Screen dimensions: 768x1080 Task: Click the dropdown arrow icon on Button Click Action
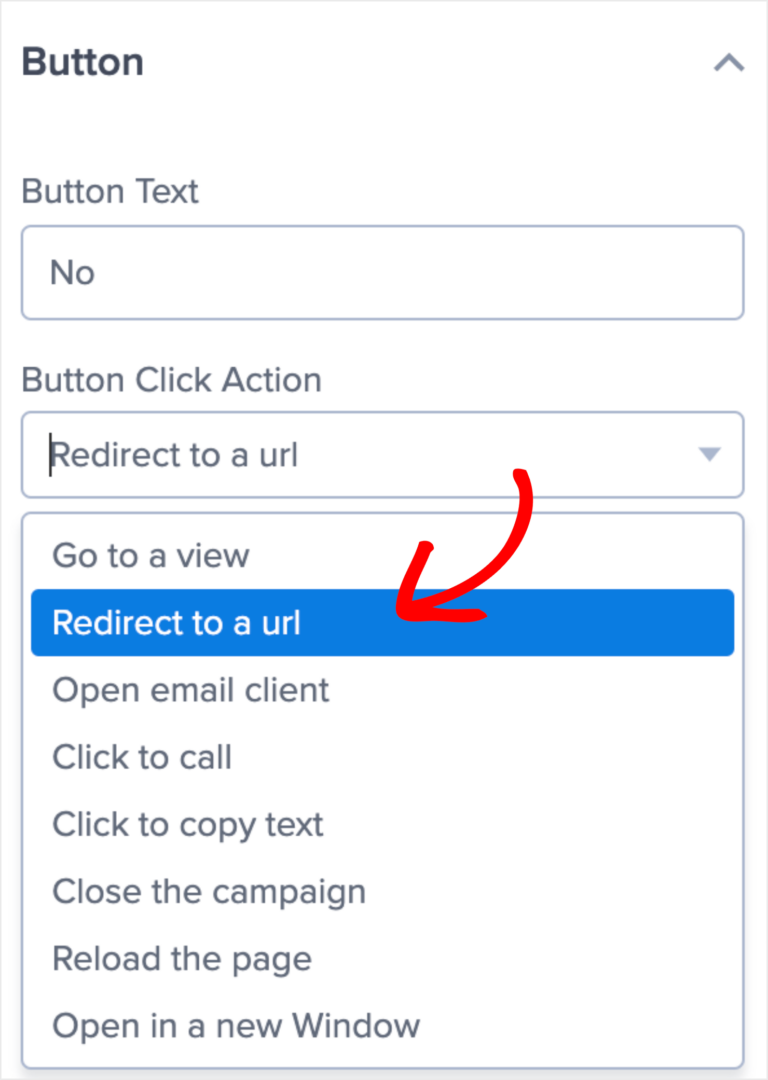709,454
